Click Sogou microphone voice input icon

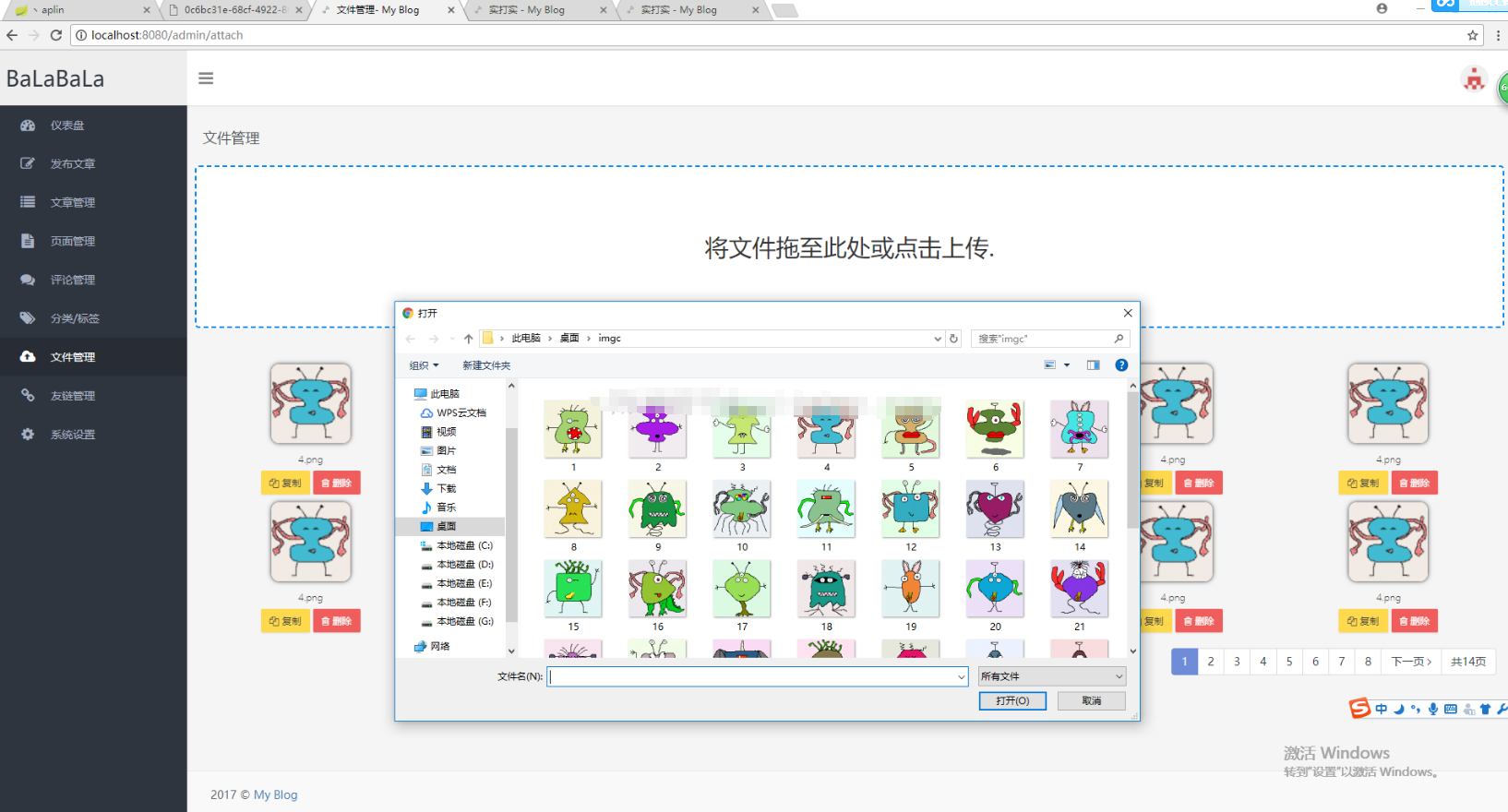click(x=1433, y=709)
